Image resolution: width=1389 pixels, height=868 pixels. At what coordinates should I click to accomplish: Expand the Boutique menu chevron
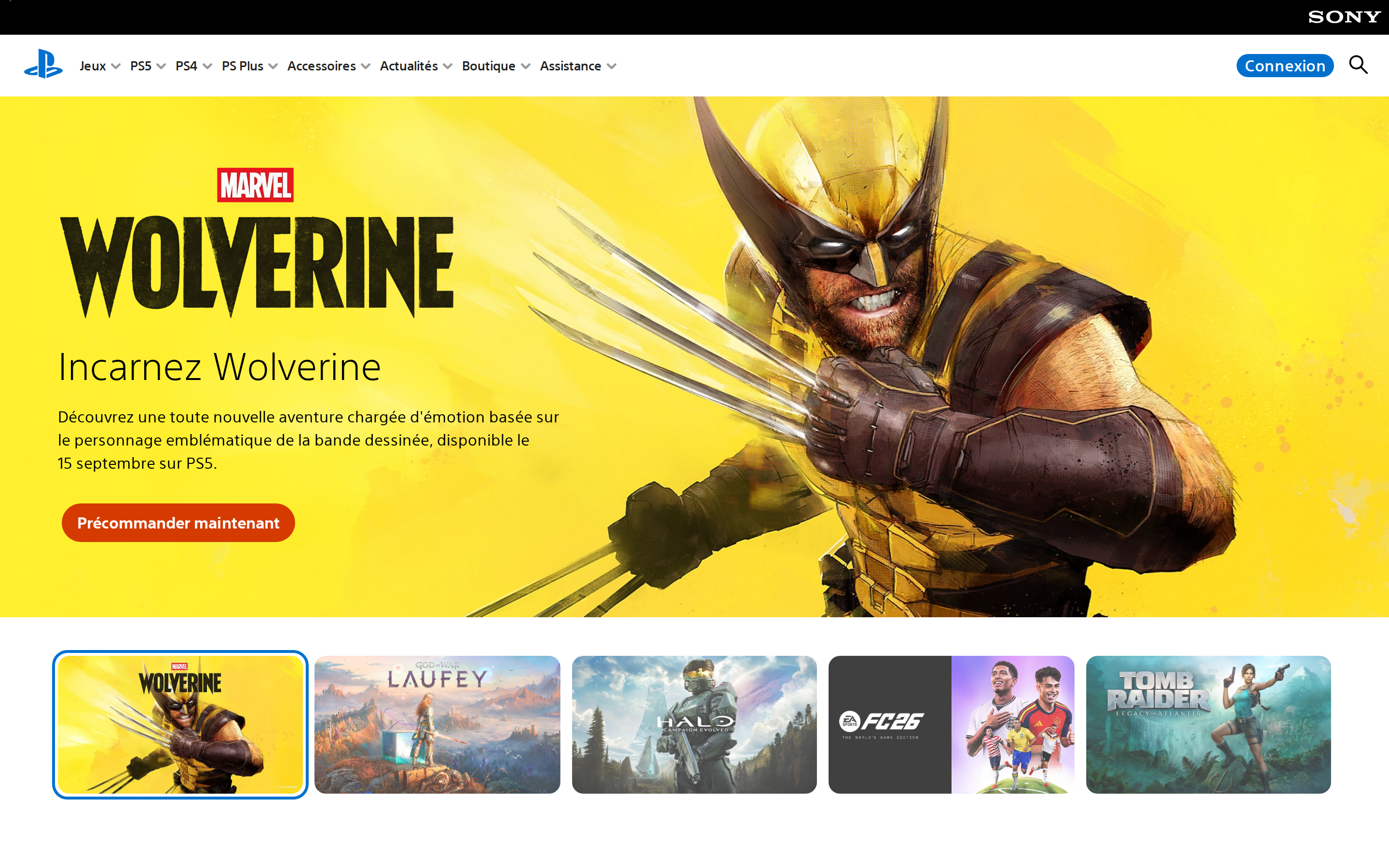pyautogui.click(x=525, y=67)
